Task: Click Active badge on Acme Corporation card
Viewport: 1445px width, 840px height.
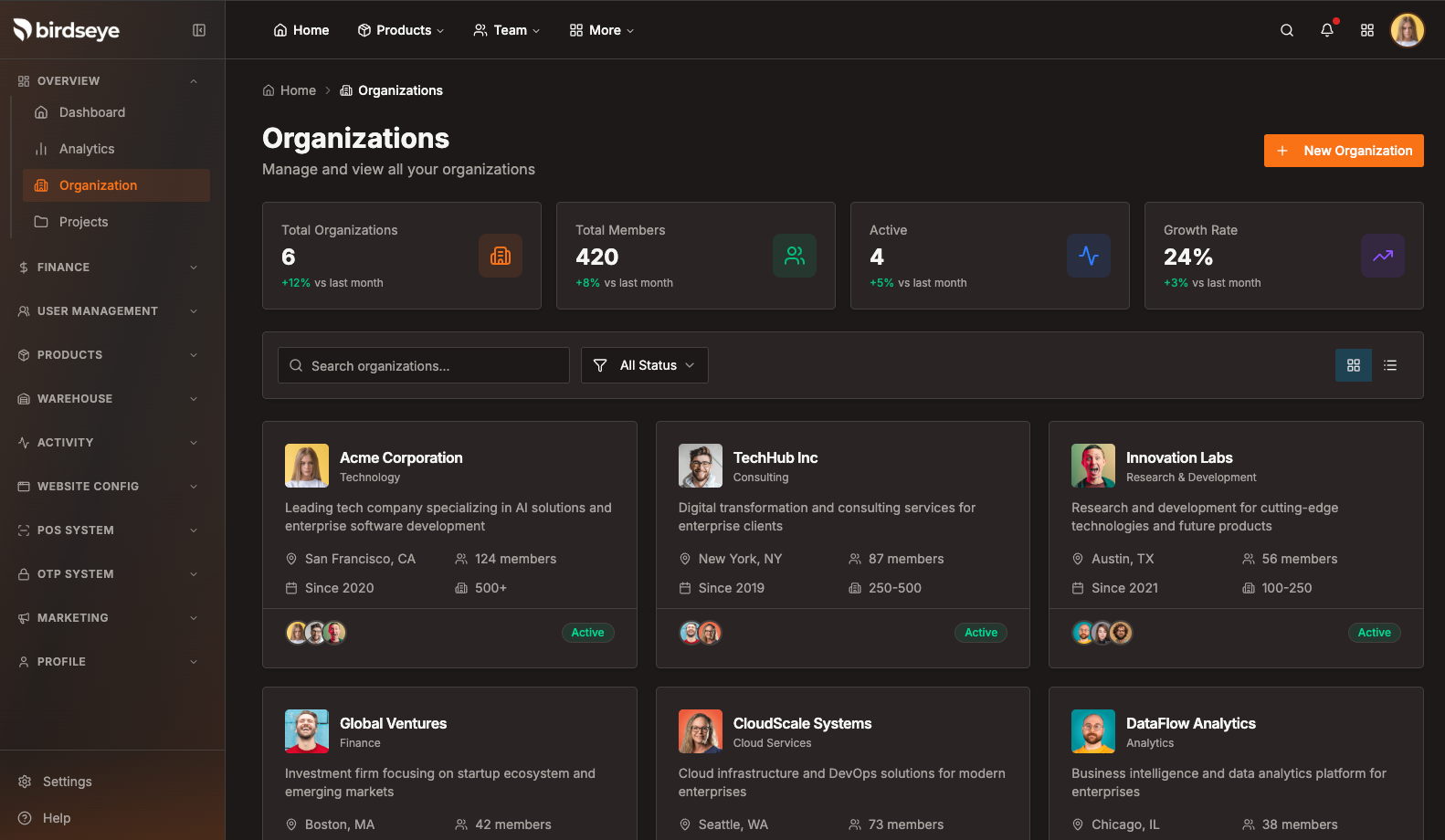Action: pos(587,633)
